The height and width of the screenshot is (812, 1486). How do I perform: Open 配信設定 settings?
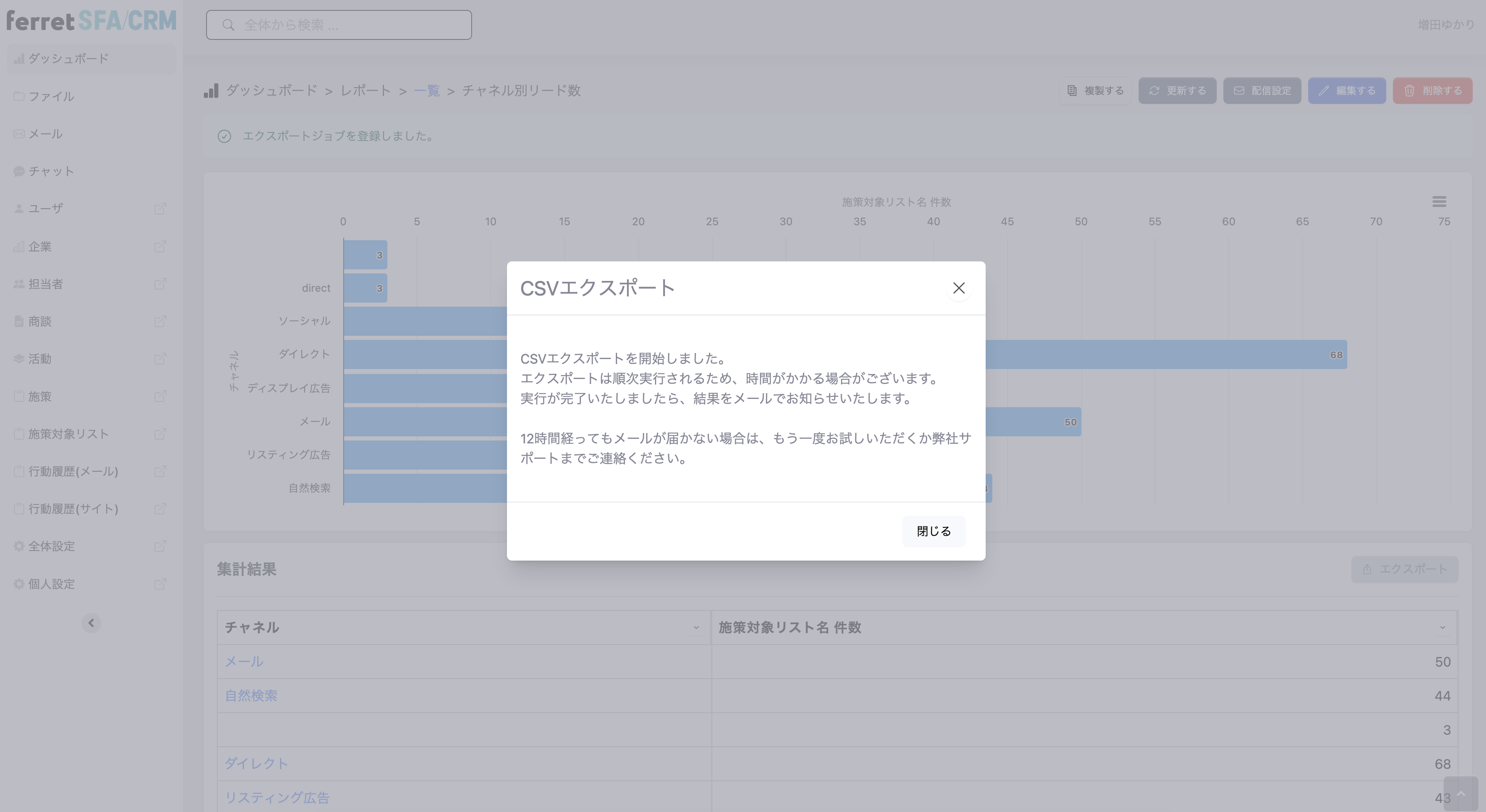(1262, 91)
